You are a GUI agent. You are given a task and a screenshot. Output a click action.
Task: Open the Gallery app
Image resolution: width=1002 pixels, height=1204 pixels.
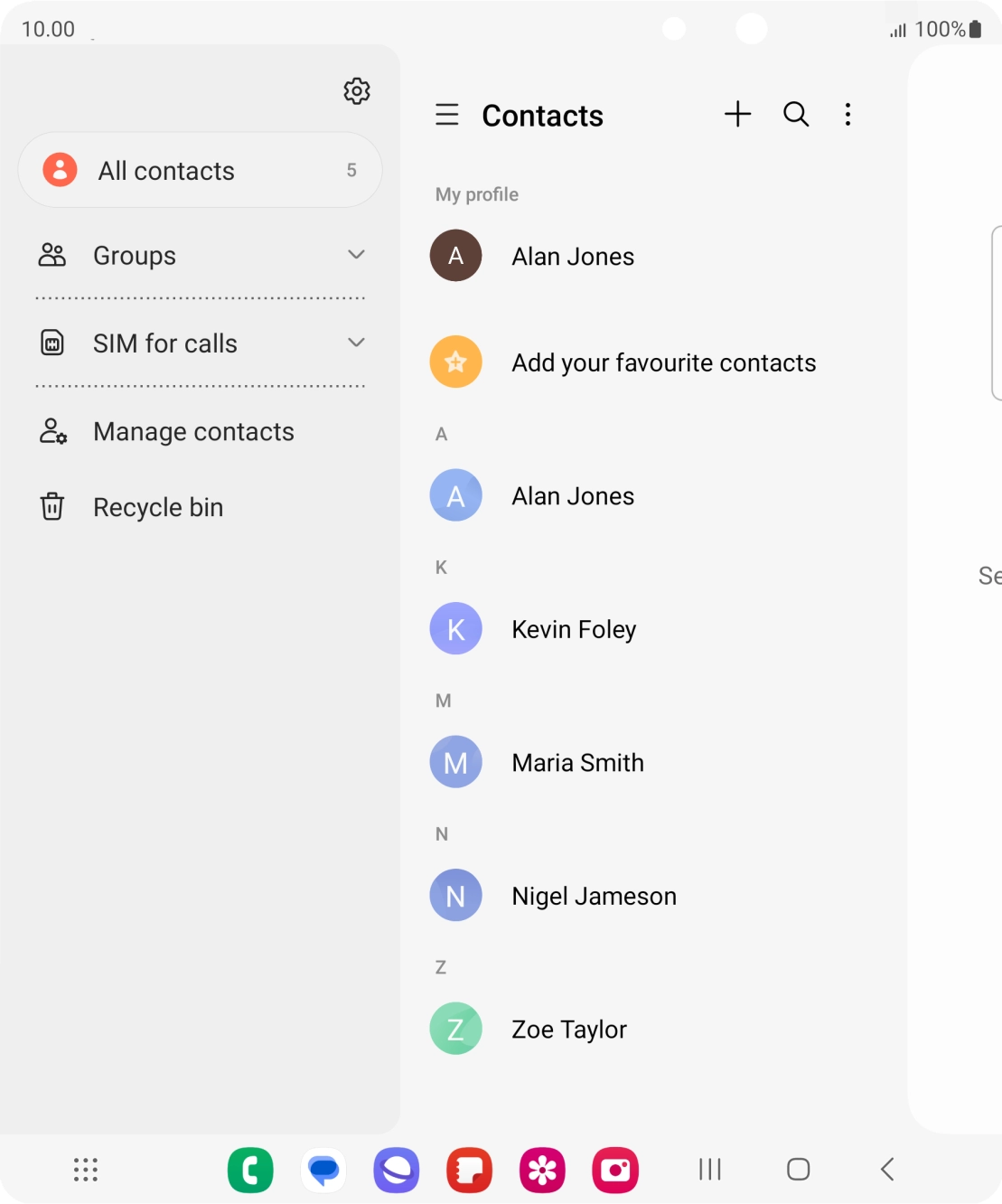[542, 1170]
